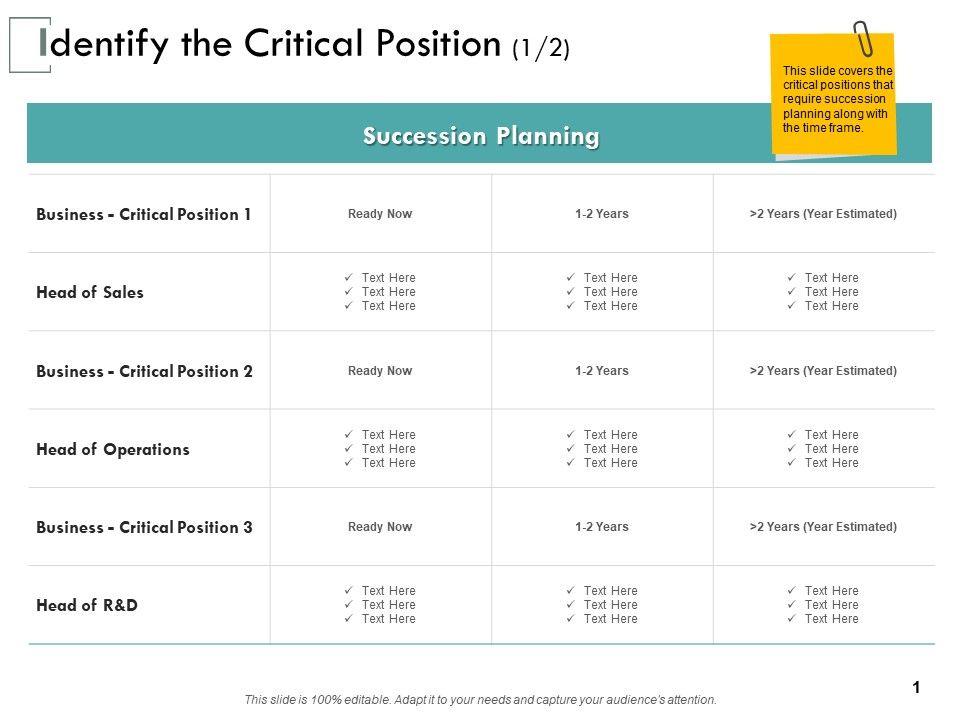Click the slide title text

305,44
